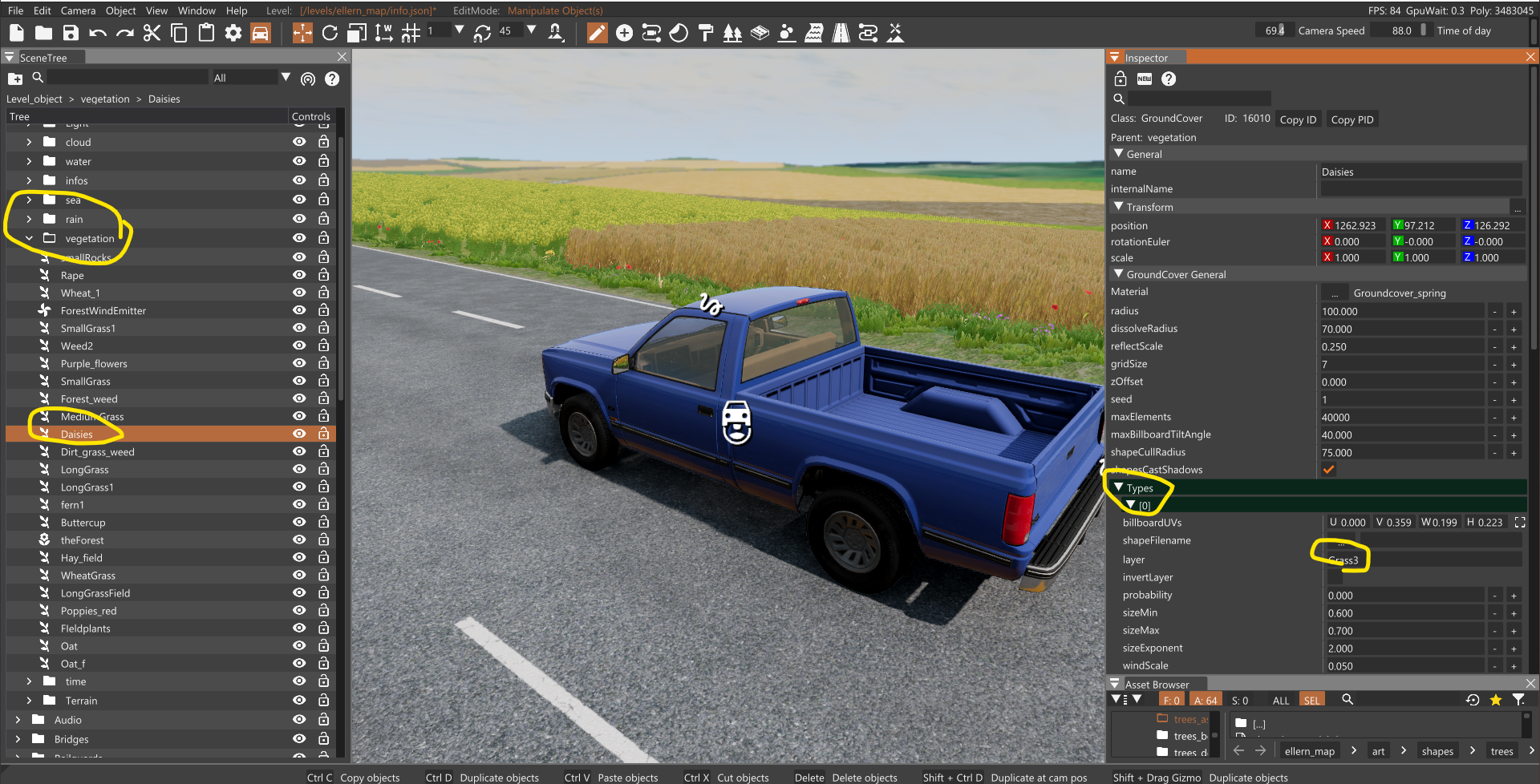
Task: Click the Undo arrow icon
Action: click(x=98, y=33)
